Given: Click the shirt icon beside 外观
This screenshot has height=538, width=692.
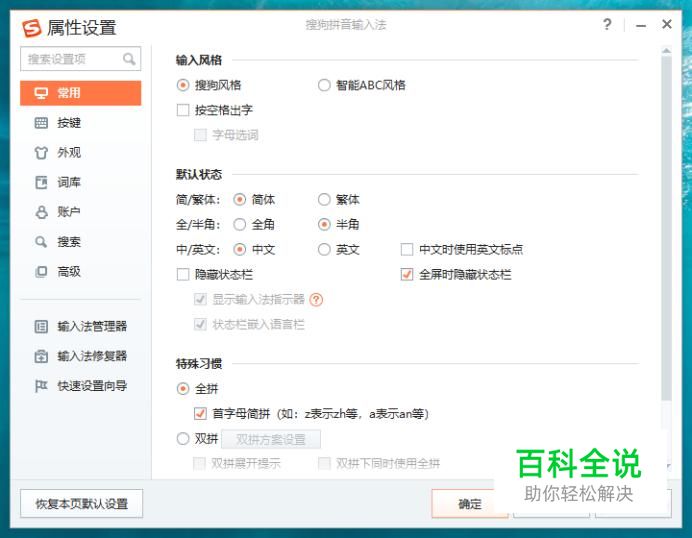Looking at the screenshot, I should (x=41, y=153).
